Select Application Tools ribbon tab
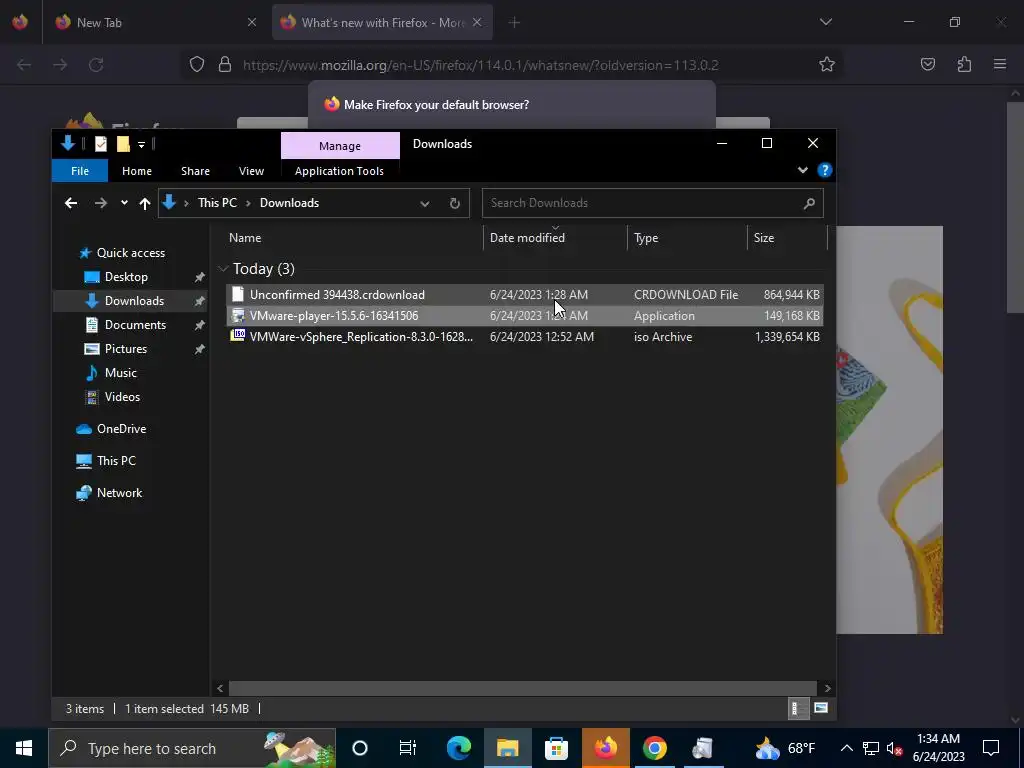The image size is (1024, 768). (x=339, y=171)
